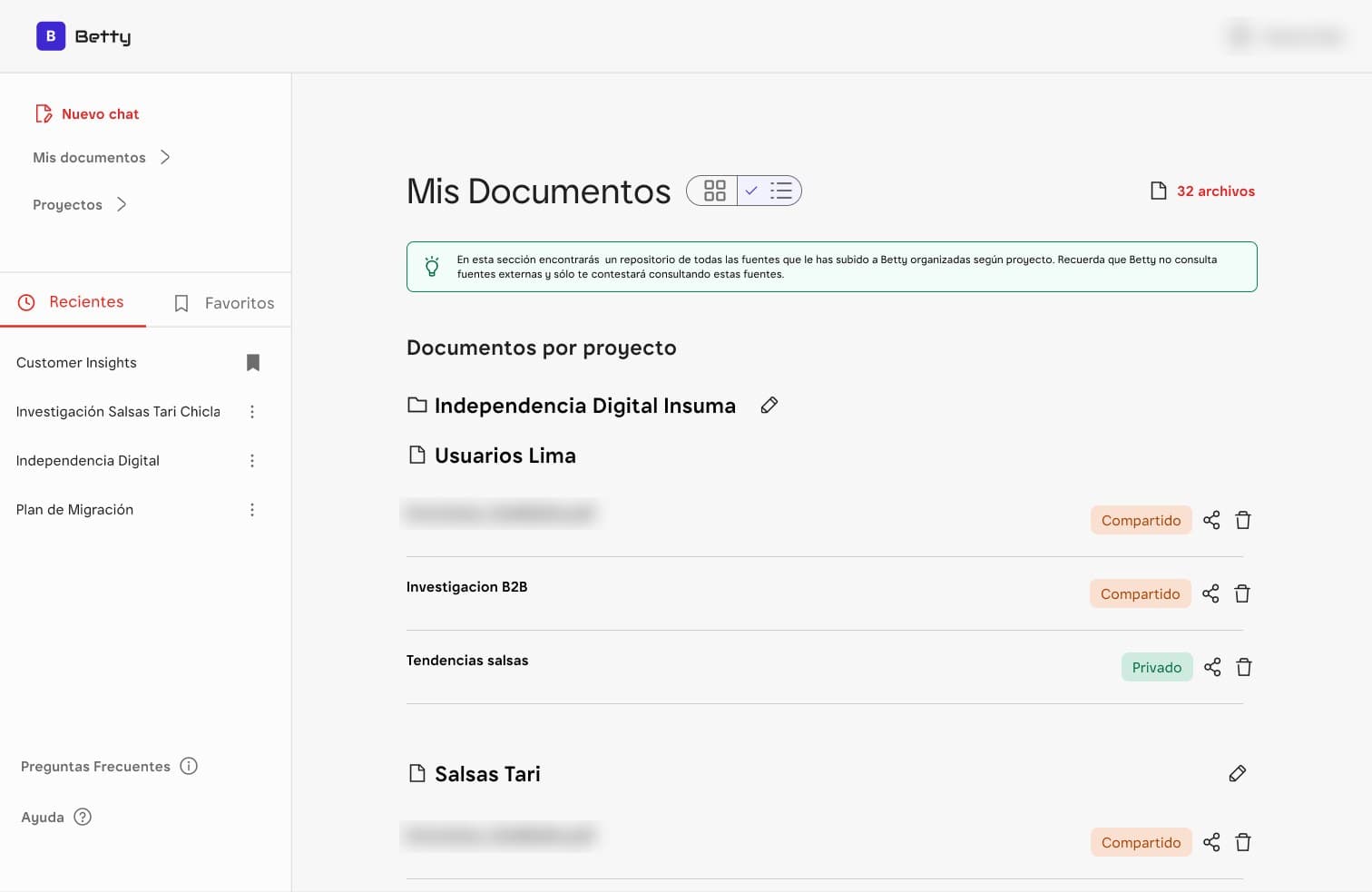Expand the Proyectos chevron
Image resolution: width=1372 pixels, height=892 pixels.
[122, 204]
